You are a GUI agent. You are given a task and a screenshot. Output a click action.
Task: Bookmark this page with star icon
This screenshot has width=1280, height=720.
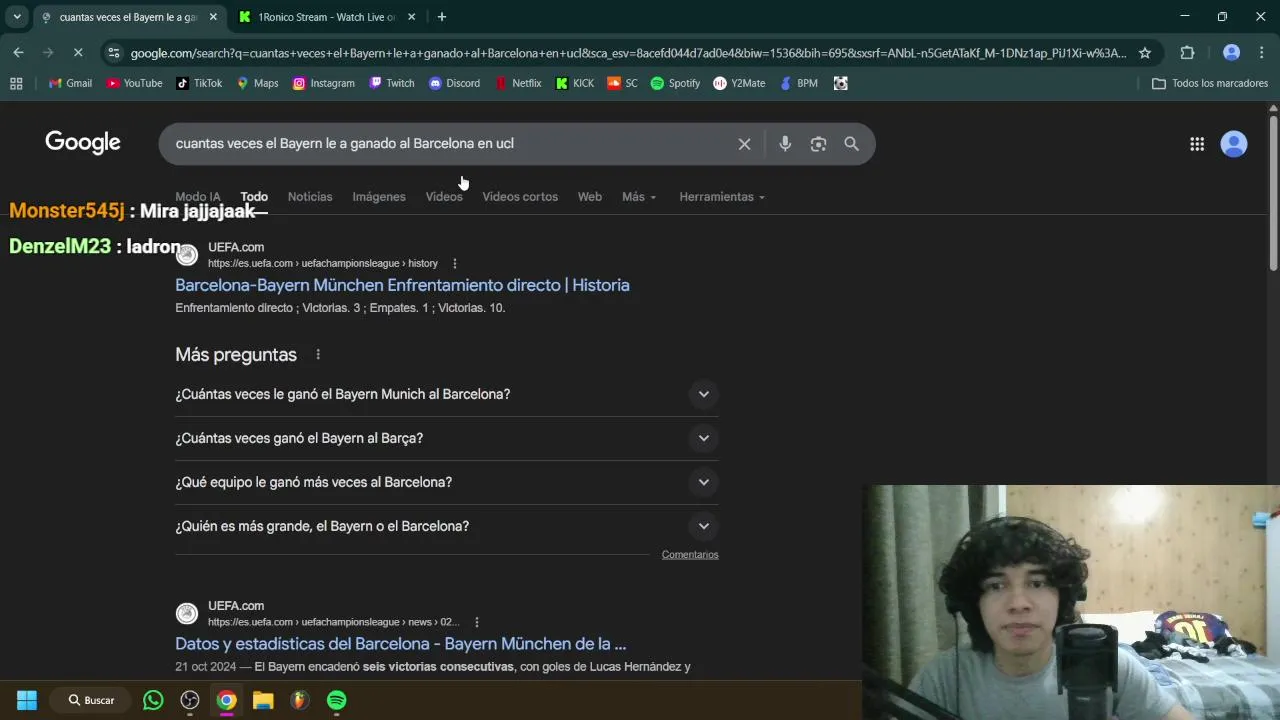1145,53
